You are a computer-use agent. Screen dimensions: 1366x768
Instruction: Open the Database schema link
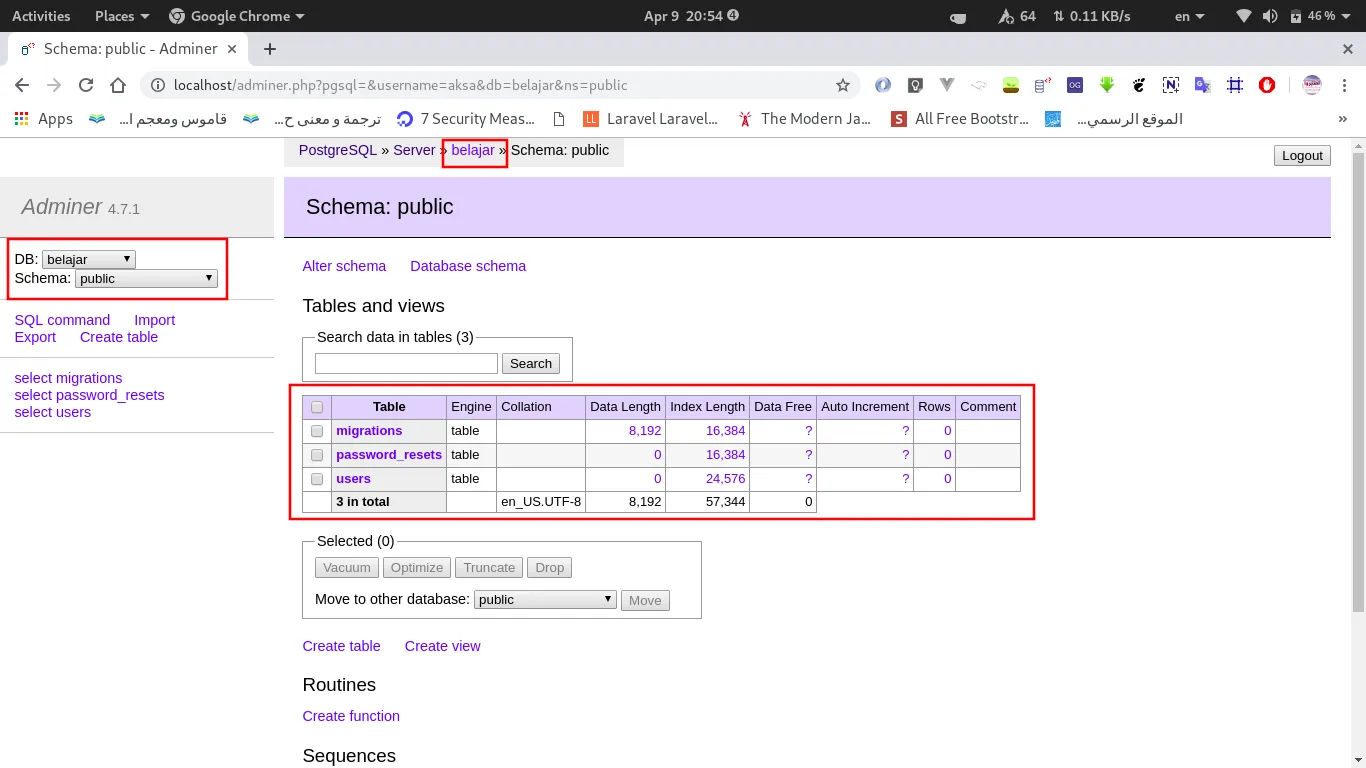coord(468,266)
